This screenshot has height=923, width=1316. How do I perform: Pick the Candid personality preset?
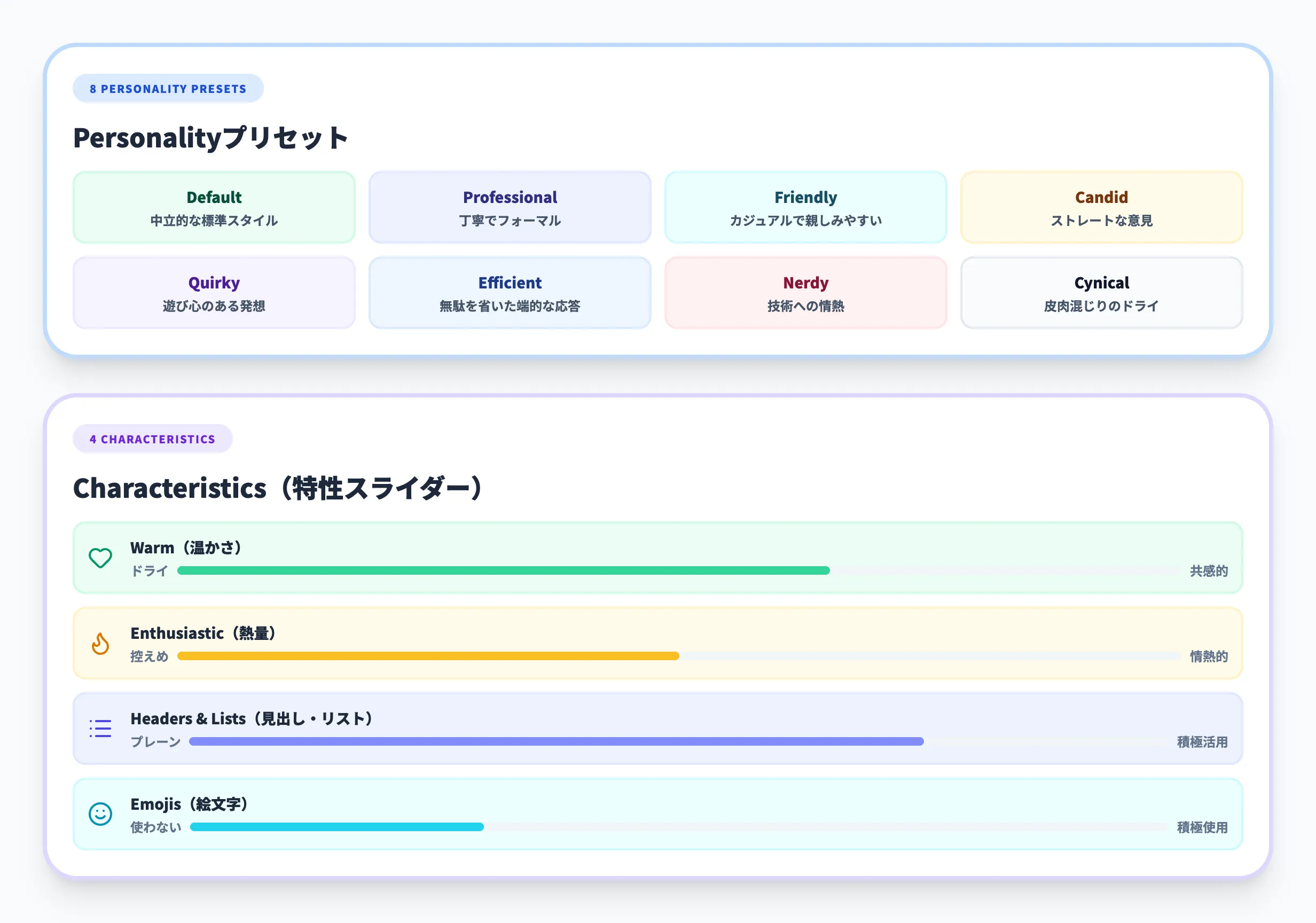click(1101, 207)
